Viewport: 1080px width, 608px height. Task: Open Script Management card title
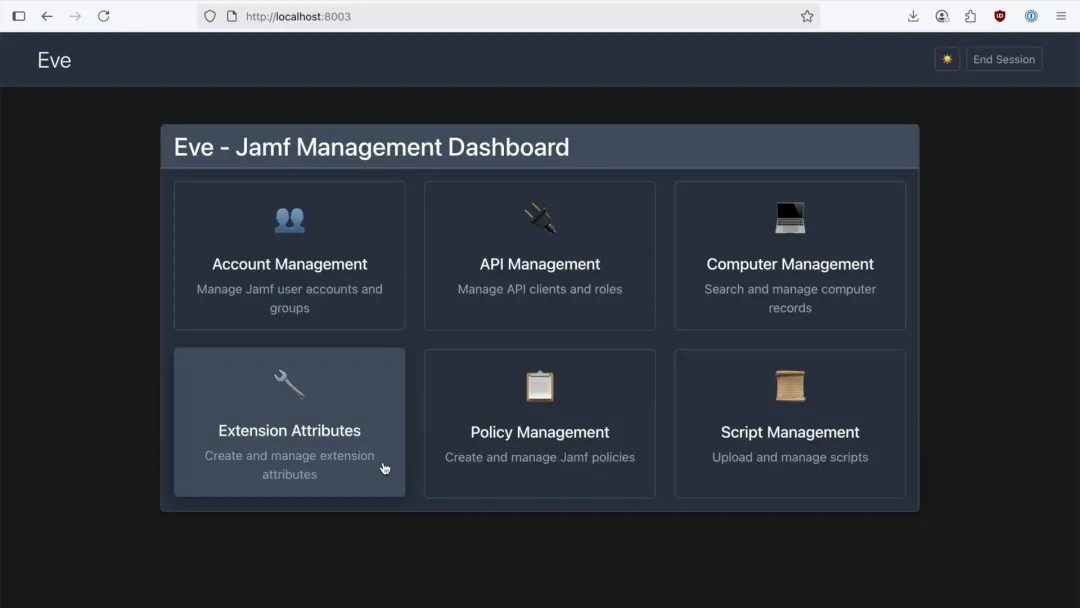point(790,432)
